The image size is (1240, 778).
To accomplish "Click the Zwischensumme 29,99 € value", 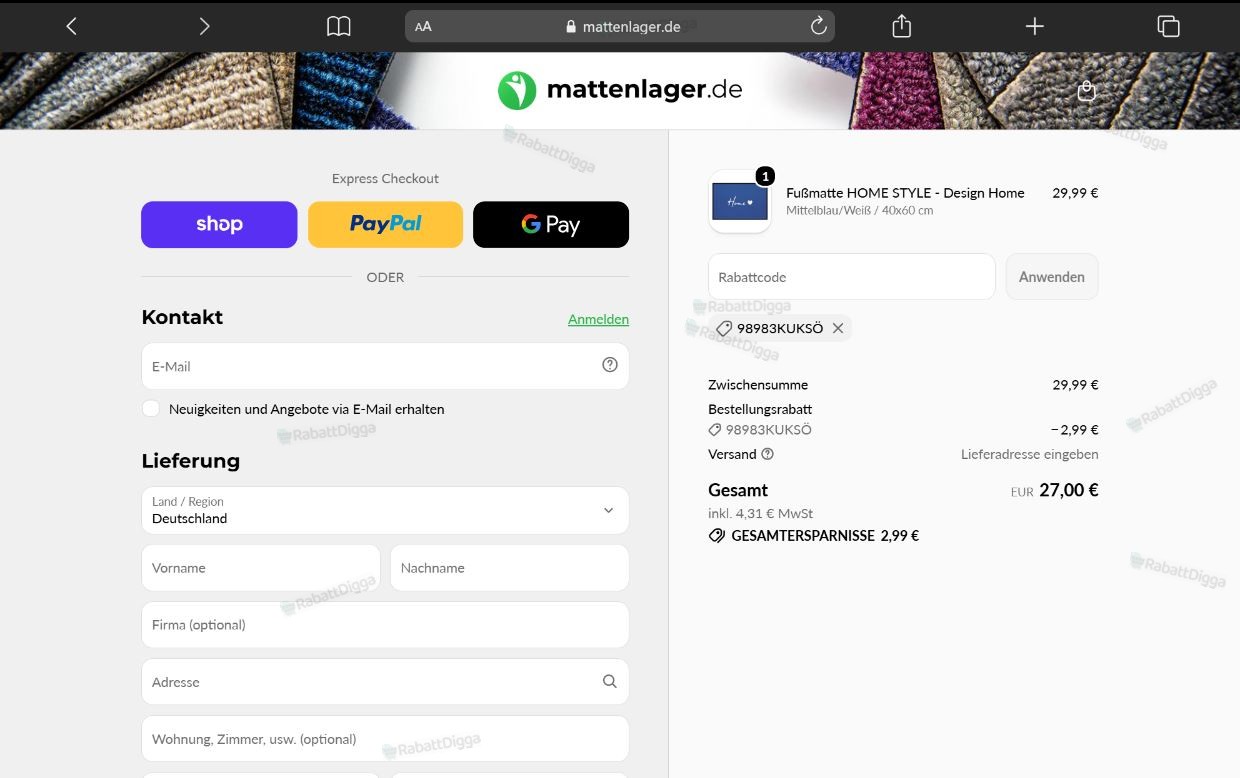I will click(x=1075, y=385).
